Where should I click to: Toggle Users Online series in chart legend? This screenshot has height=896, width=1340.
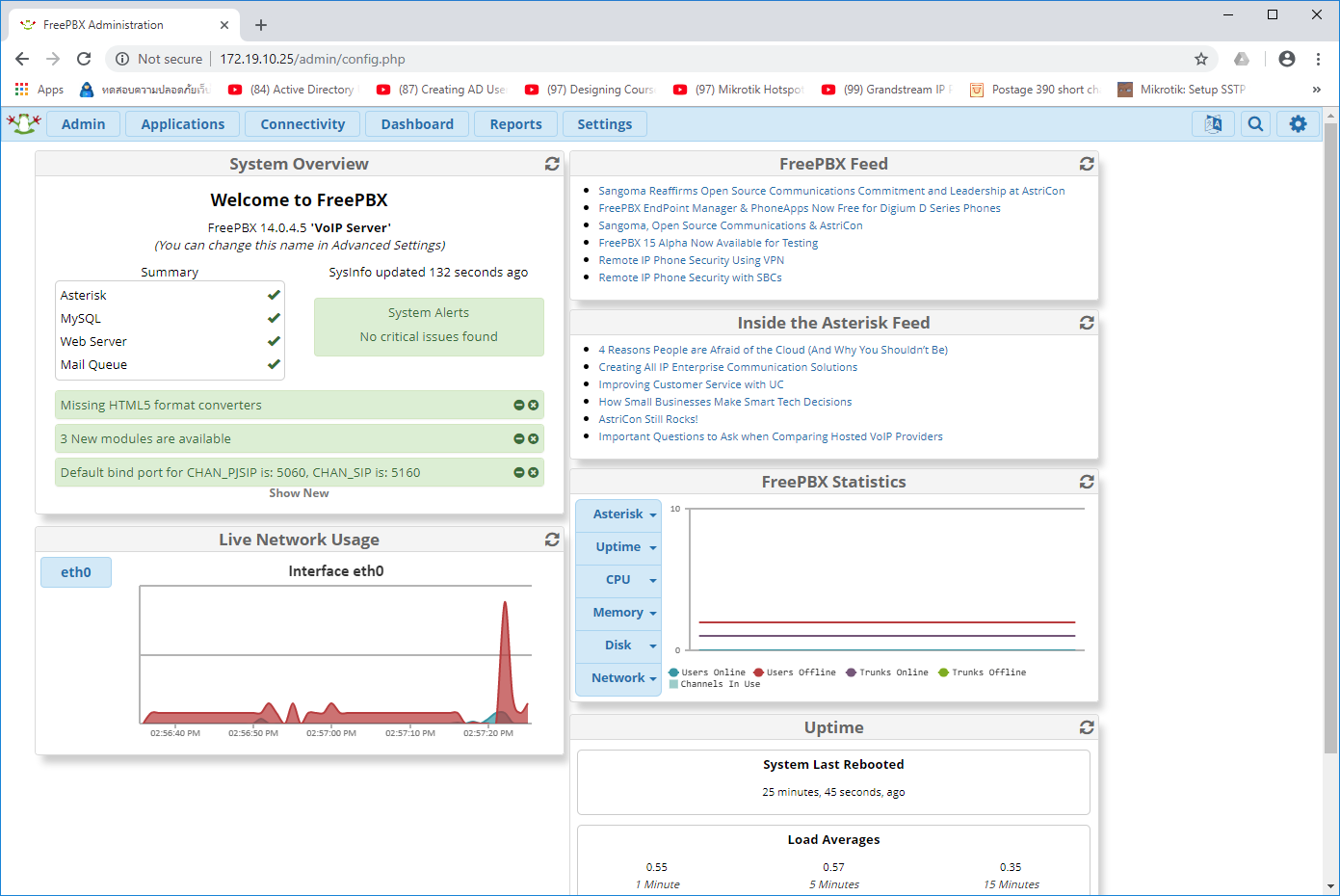(707, 672)
